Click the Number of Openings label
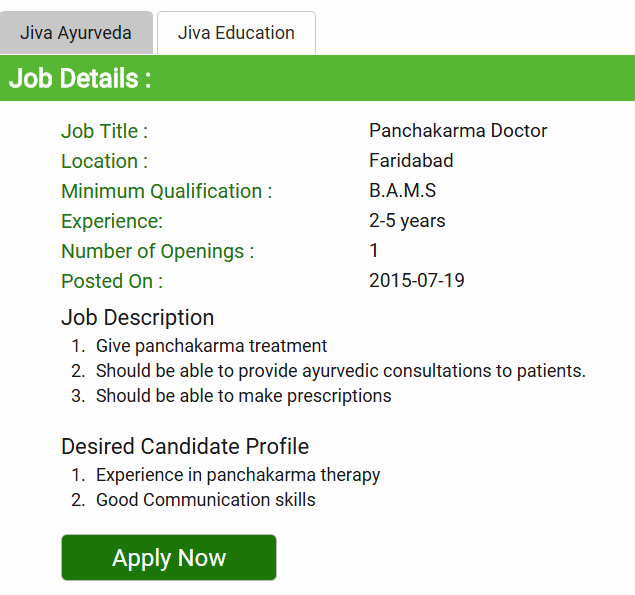The image size is (635, 595). coord(157,251)
